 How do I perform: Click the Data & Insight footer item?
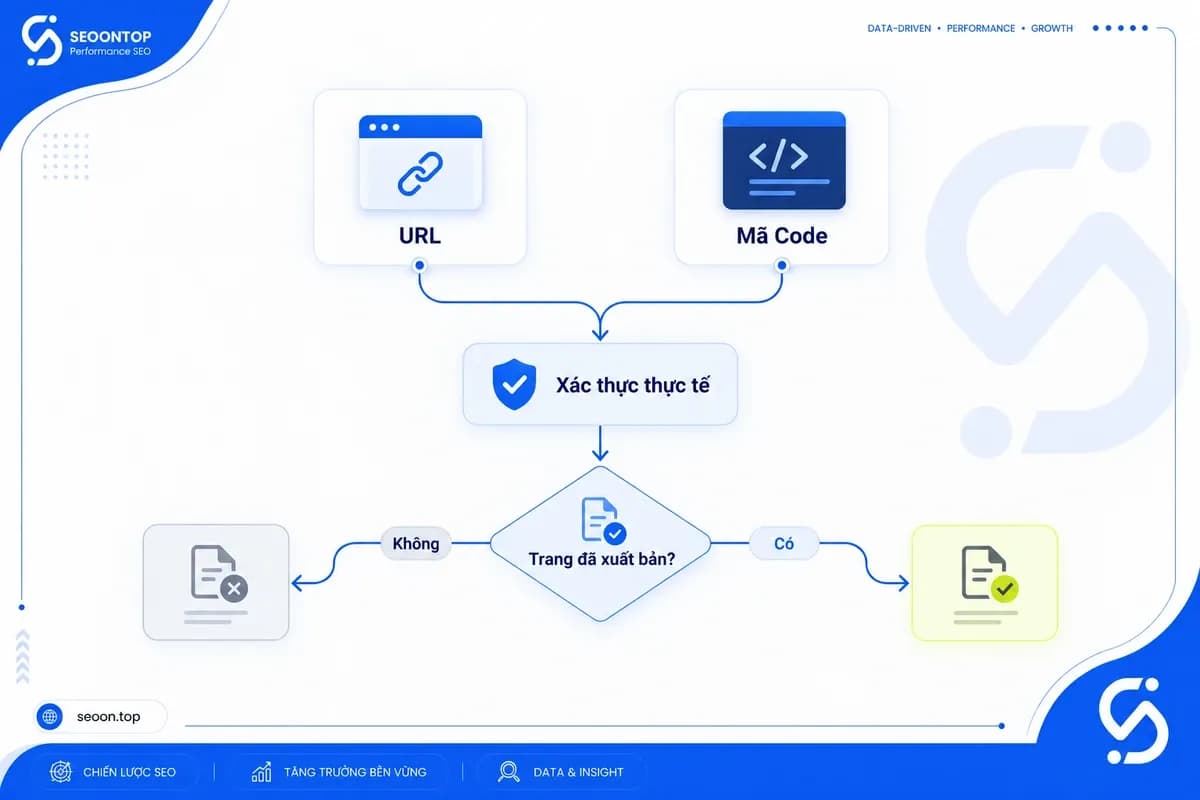click(562, 772)
